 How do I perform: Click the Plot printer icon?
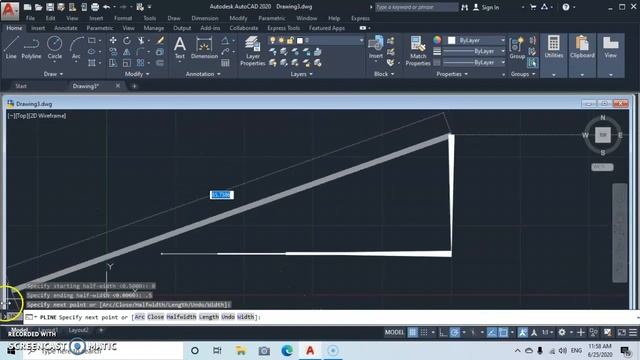pyautogui.click(x=95, y=7)
